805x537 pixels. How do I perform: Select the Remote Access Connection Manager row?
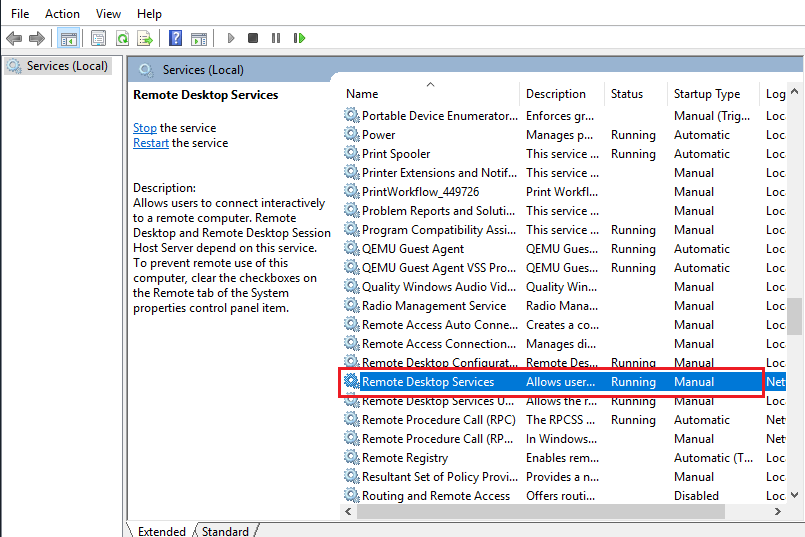(563, 343)
